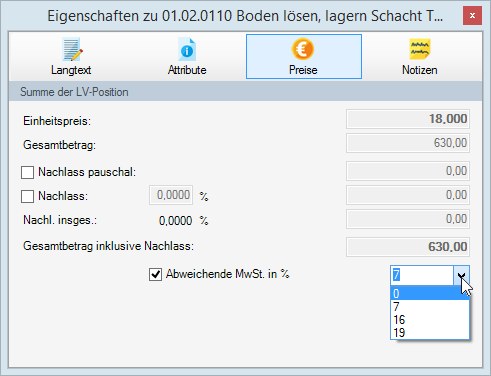Click the Nachlass percent field 0,0000
The image size is (491, 376).
(171, 195)
